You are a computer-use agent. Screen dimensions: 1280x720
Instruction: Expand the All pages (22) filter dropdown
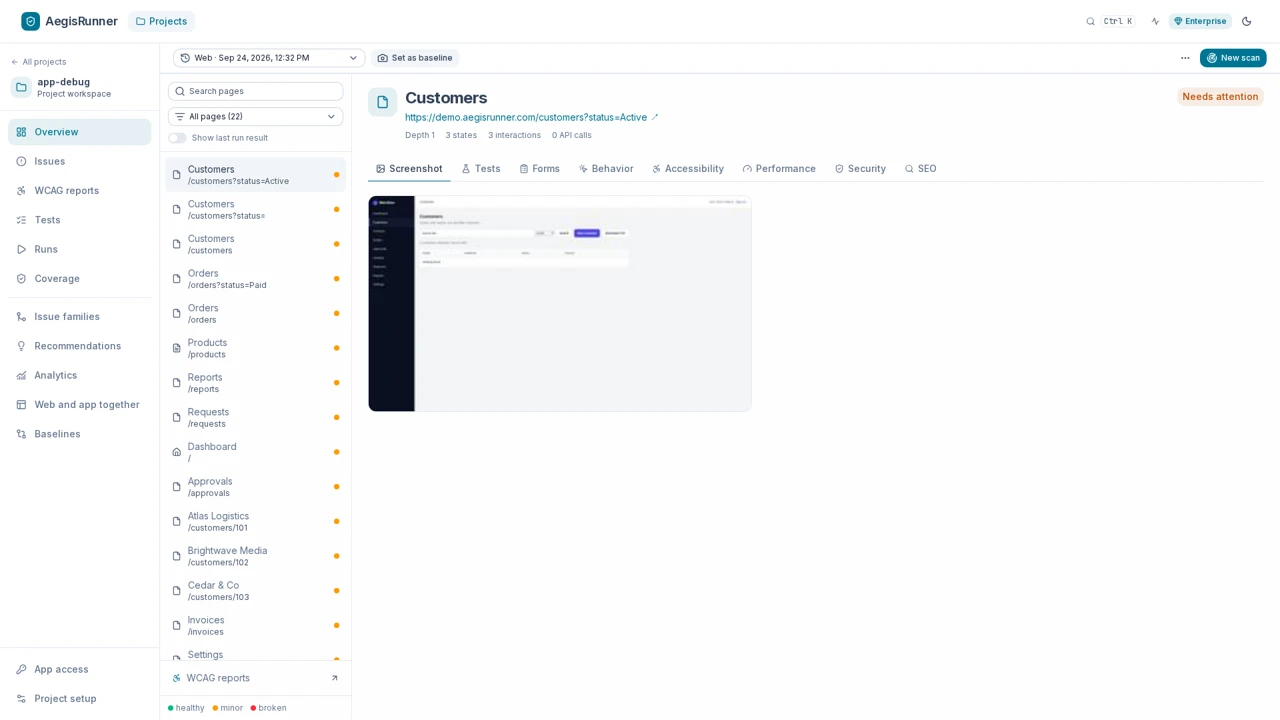(255, 116)
